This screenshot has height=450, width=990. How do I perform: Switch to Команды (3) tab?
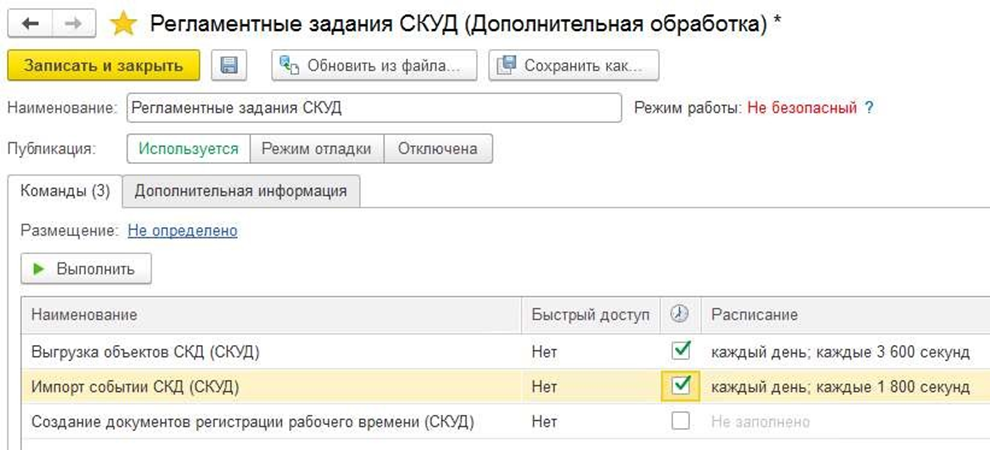65,190
